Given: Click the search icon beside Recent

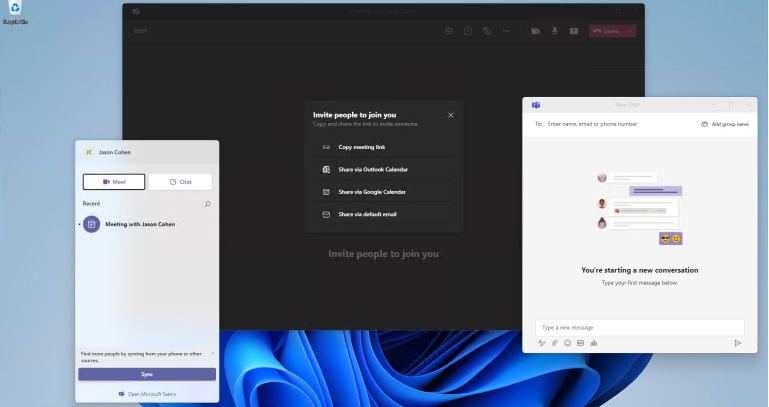Looking at the screenshot, I should pyautogui.click(x=208, y=203).
